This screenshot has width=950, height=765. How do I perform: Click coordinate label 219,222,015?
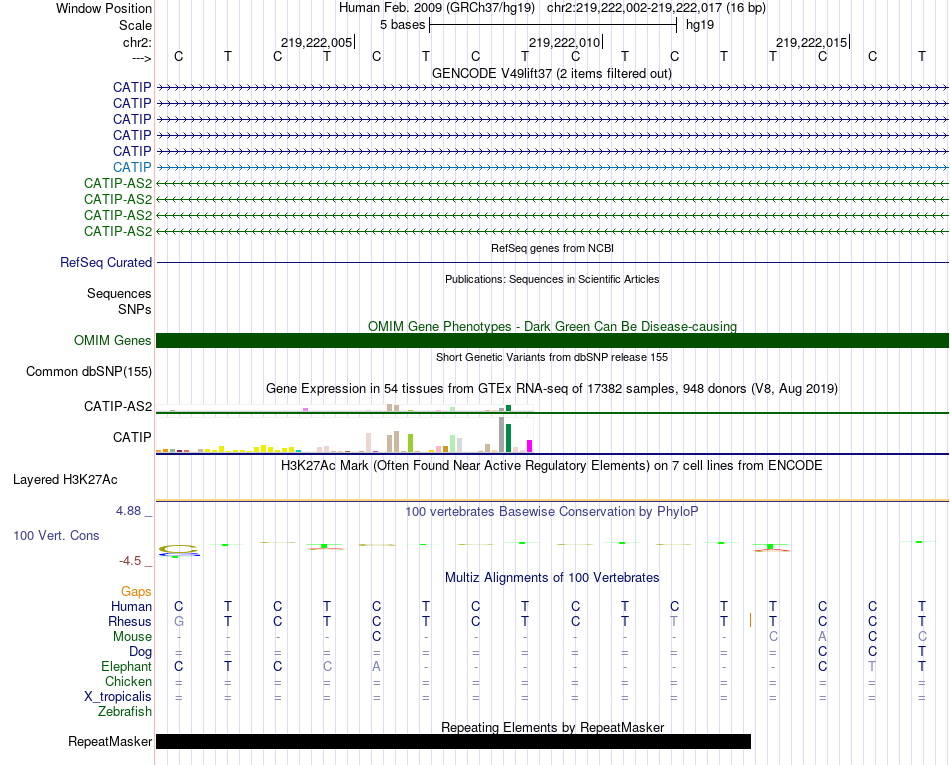click(811, 42)
